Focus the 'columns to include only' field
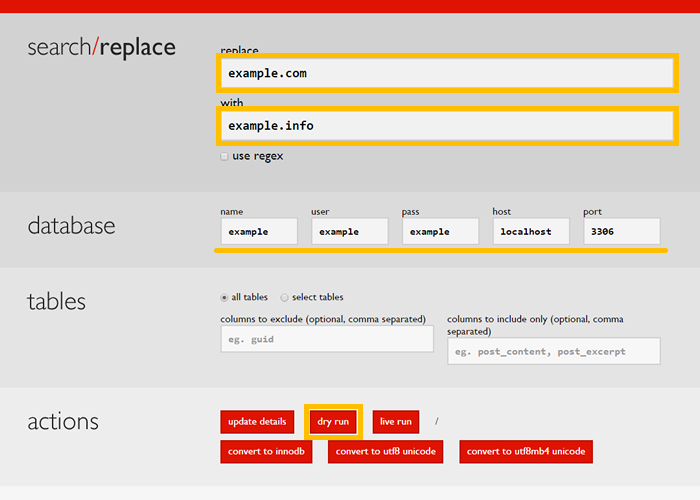The height and width of the screenshot is (500, 700). [x=554, y=351]
